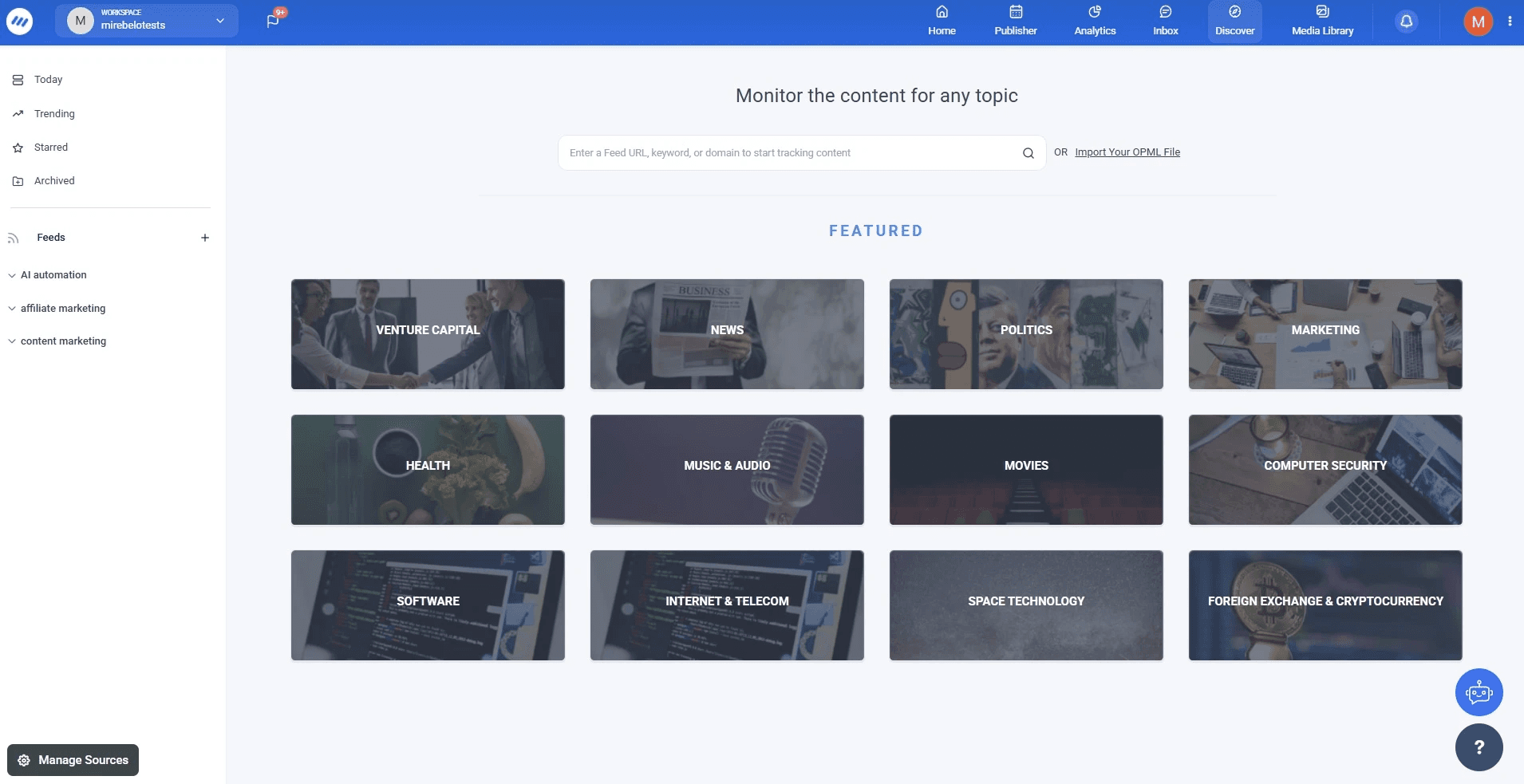
Task: Open the workspace switcher dropdown
Action: 219,21
